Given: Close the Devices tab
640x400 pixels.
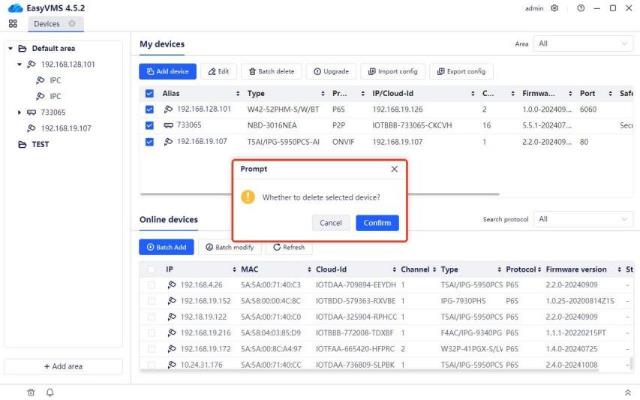Looking at the screenshot, I should pos(72,23).
